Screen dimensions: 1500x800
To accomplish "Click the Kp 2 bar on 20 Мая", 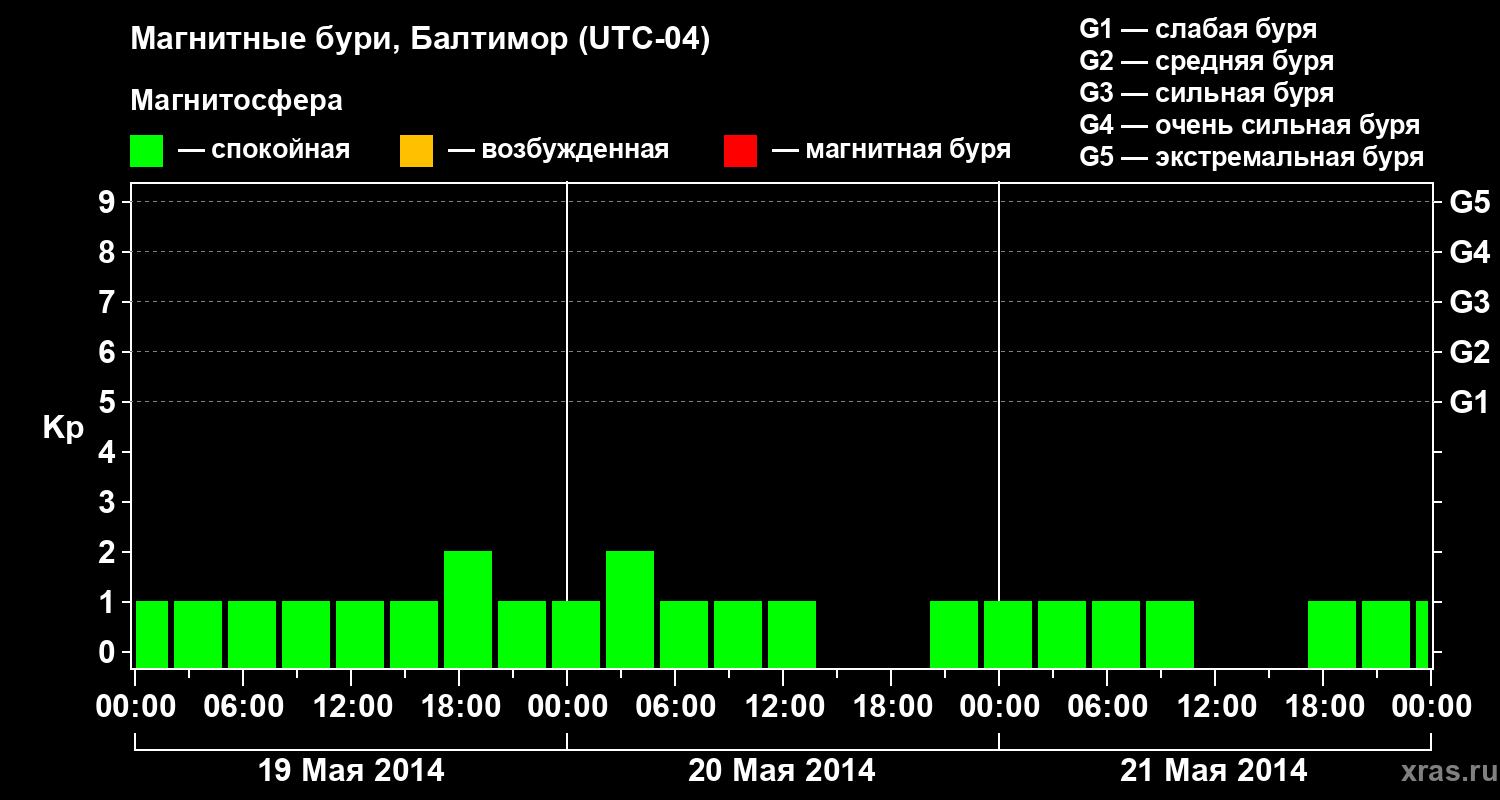I will point(630,609).
